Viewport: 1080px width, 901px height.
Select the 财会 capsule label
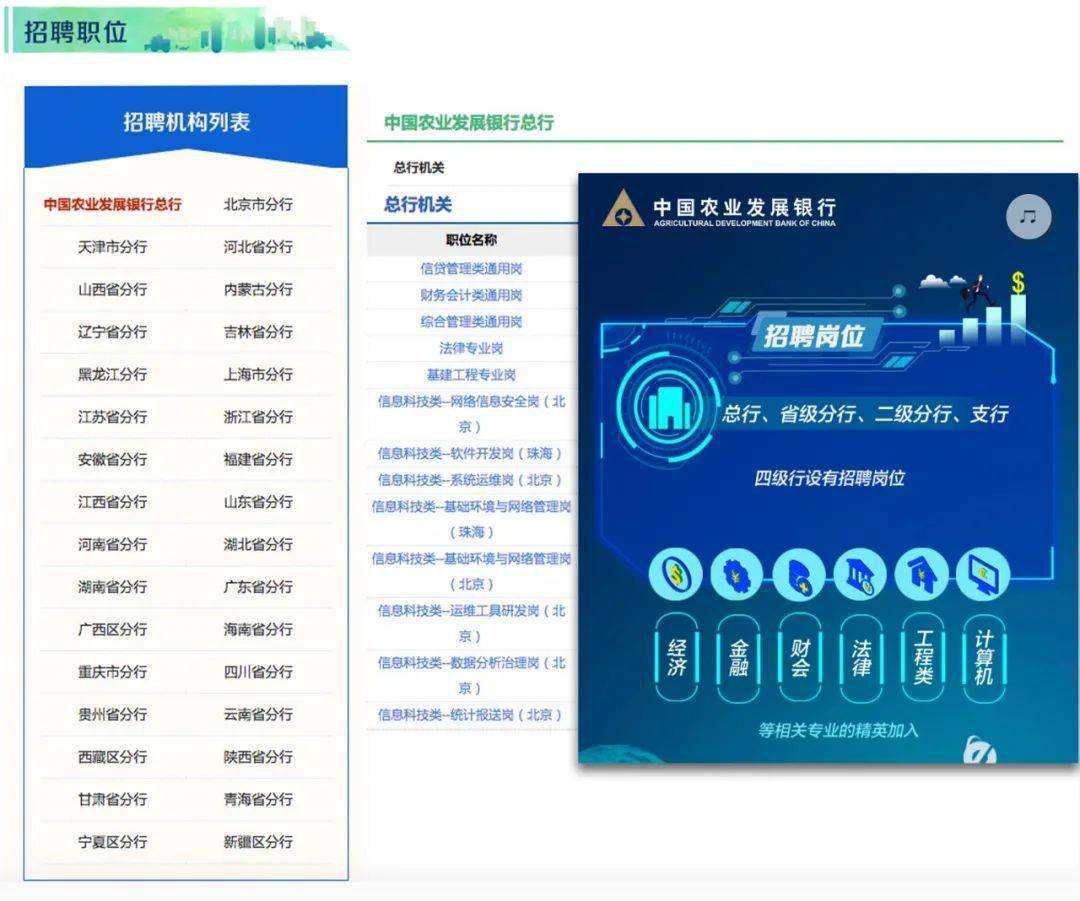click(800, 658)
